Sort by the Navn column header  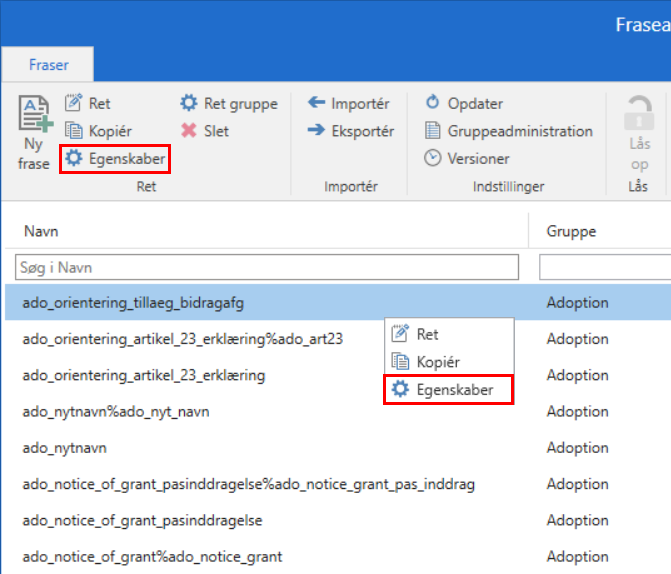click(41, 231)
